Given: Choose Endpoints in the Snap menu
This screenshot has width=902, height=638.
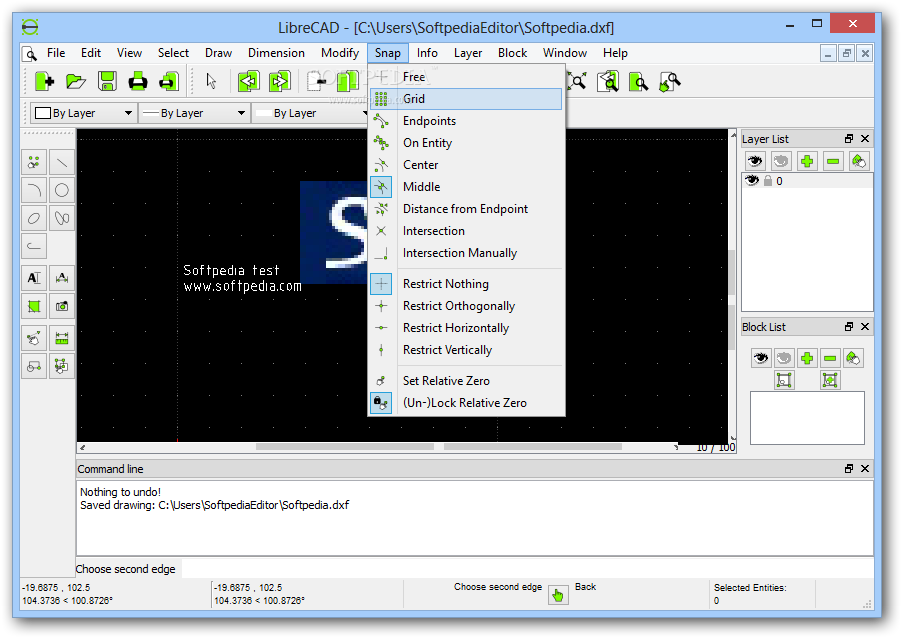Looking at the screenshot, I should (467, 121).
